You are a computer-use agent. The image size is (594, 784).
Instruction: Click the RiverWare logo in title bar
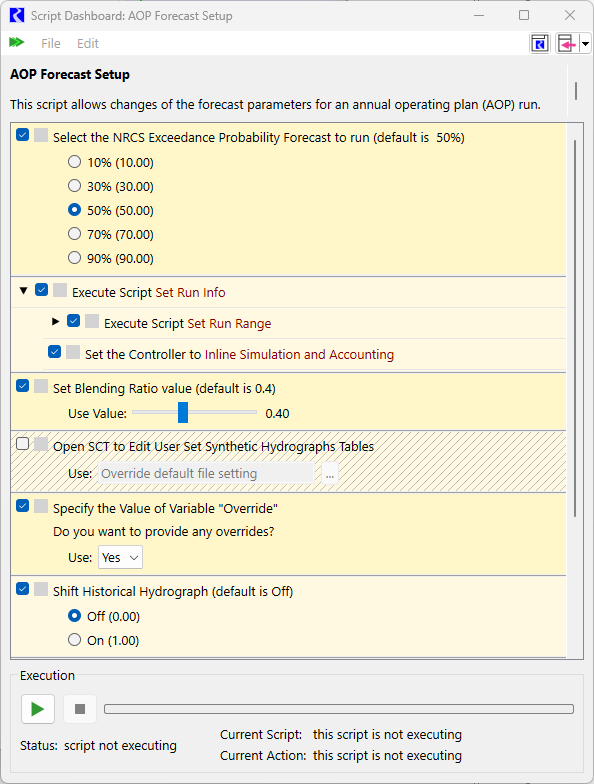[x=16, y=16]
